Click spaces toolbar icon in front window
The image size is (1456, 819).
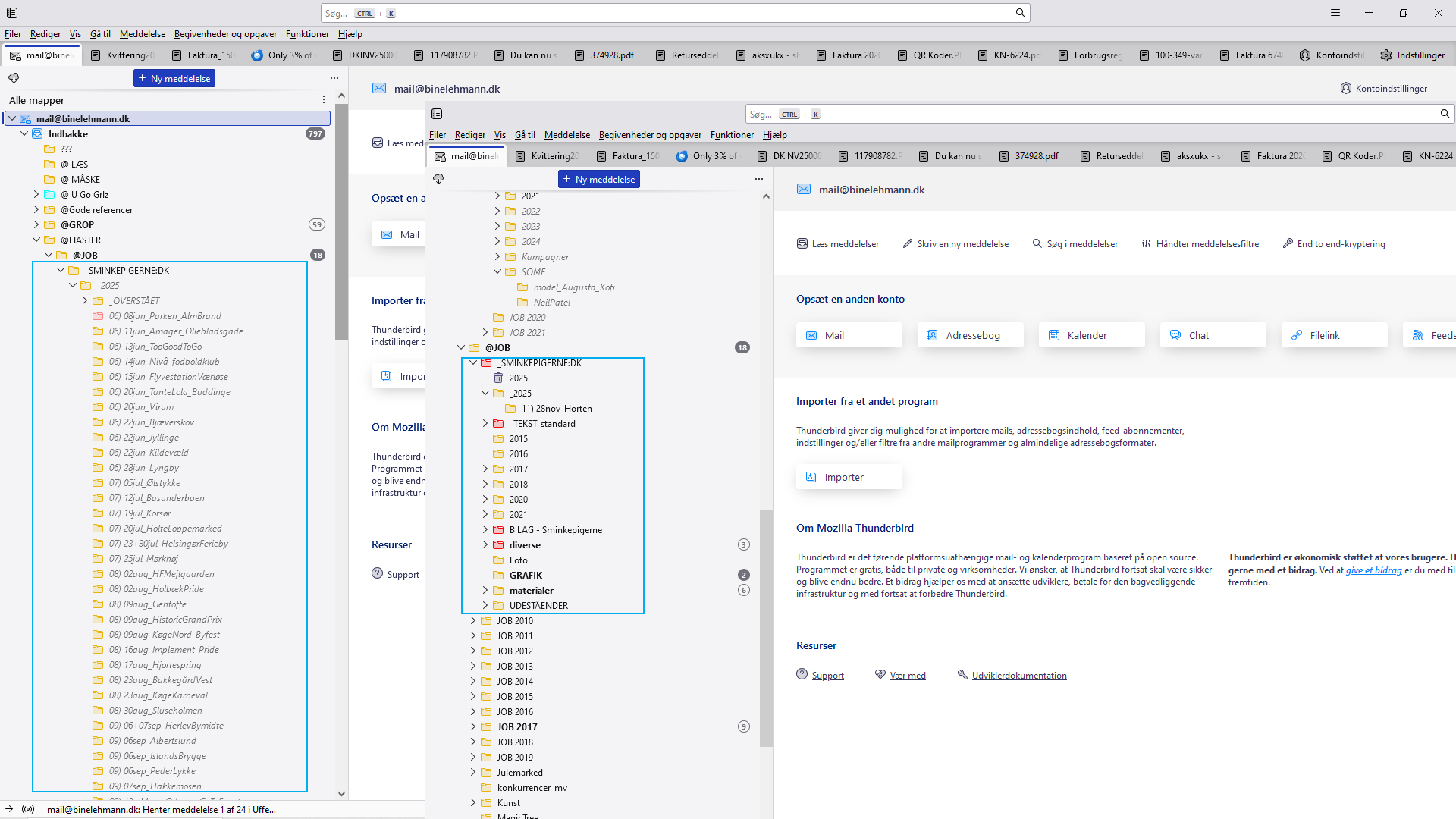[437, 114]
